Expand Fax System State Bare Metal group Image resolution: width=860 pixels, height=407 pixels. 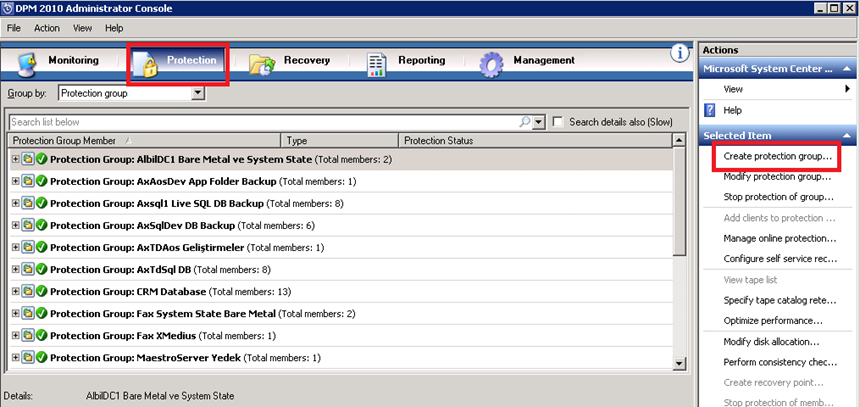click(15, 314)
